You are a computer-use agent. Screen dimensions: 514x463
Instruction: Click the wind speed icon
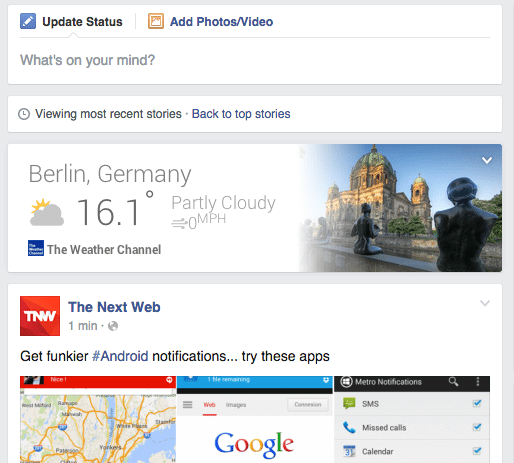[x=179, y=223]
